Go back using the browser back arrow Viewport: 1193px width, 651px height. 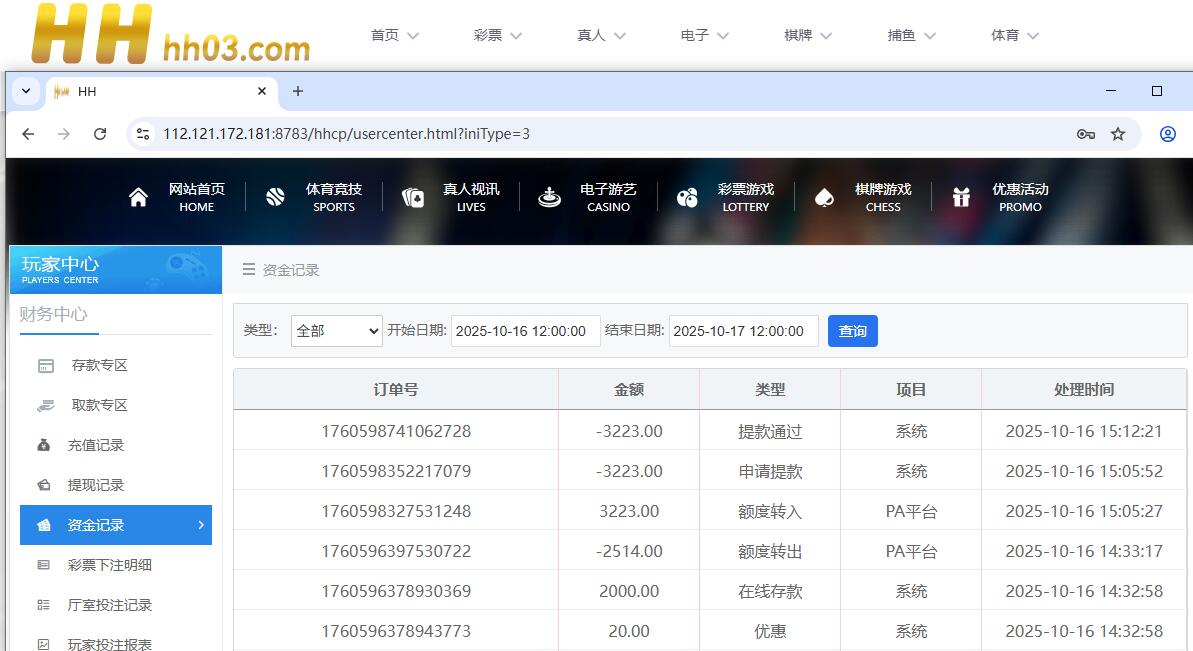click(28, 134)
